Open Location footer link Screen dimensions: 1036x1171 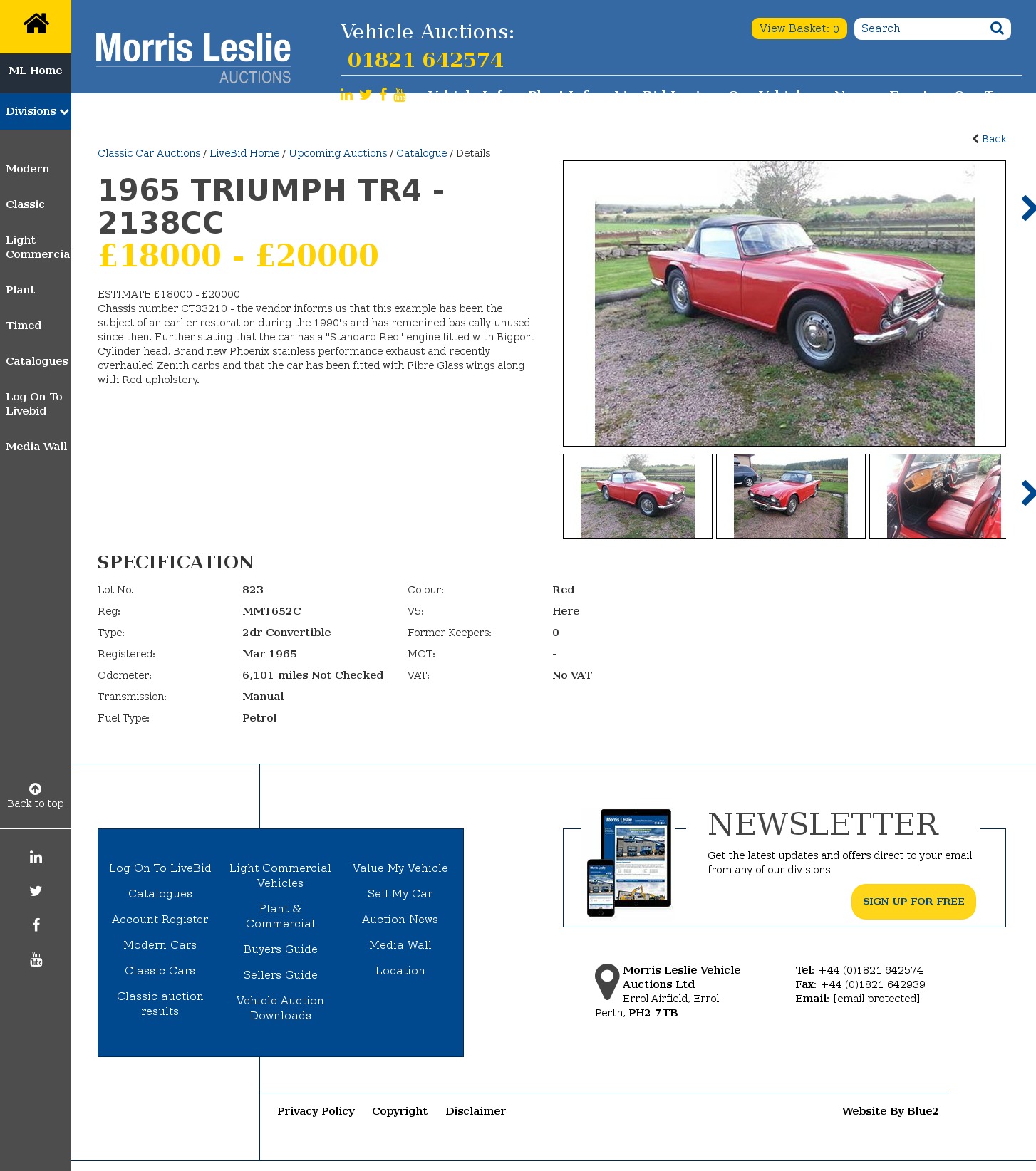point(400,971)
